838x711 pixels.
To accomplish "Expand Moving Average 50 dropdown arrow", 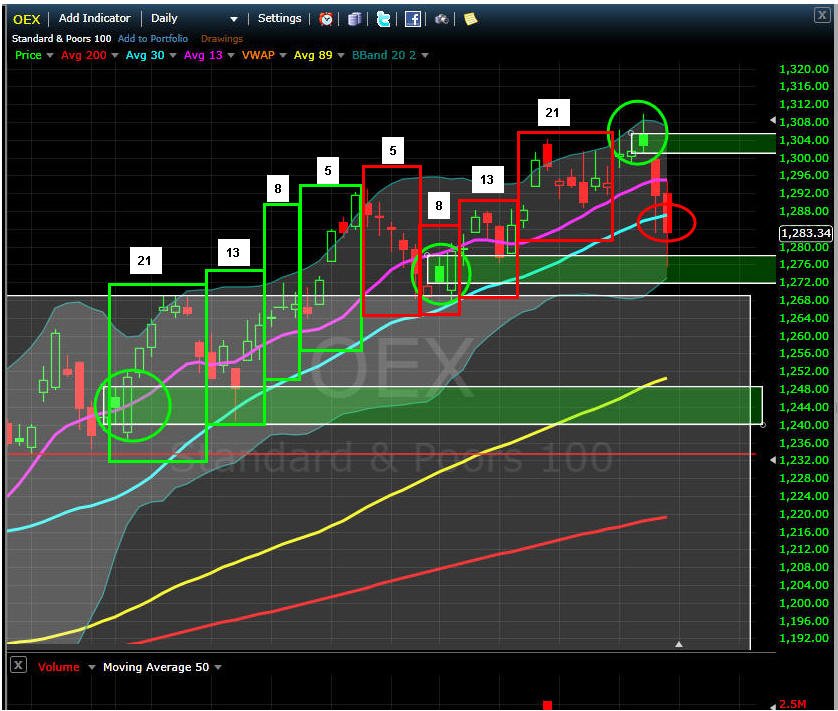I will point(218,667).
